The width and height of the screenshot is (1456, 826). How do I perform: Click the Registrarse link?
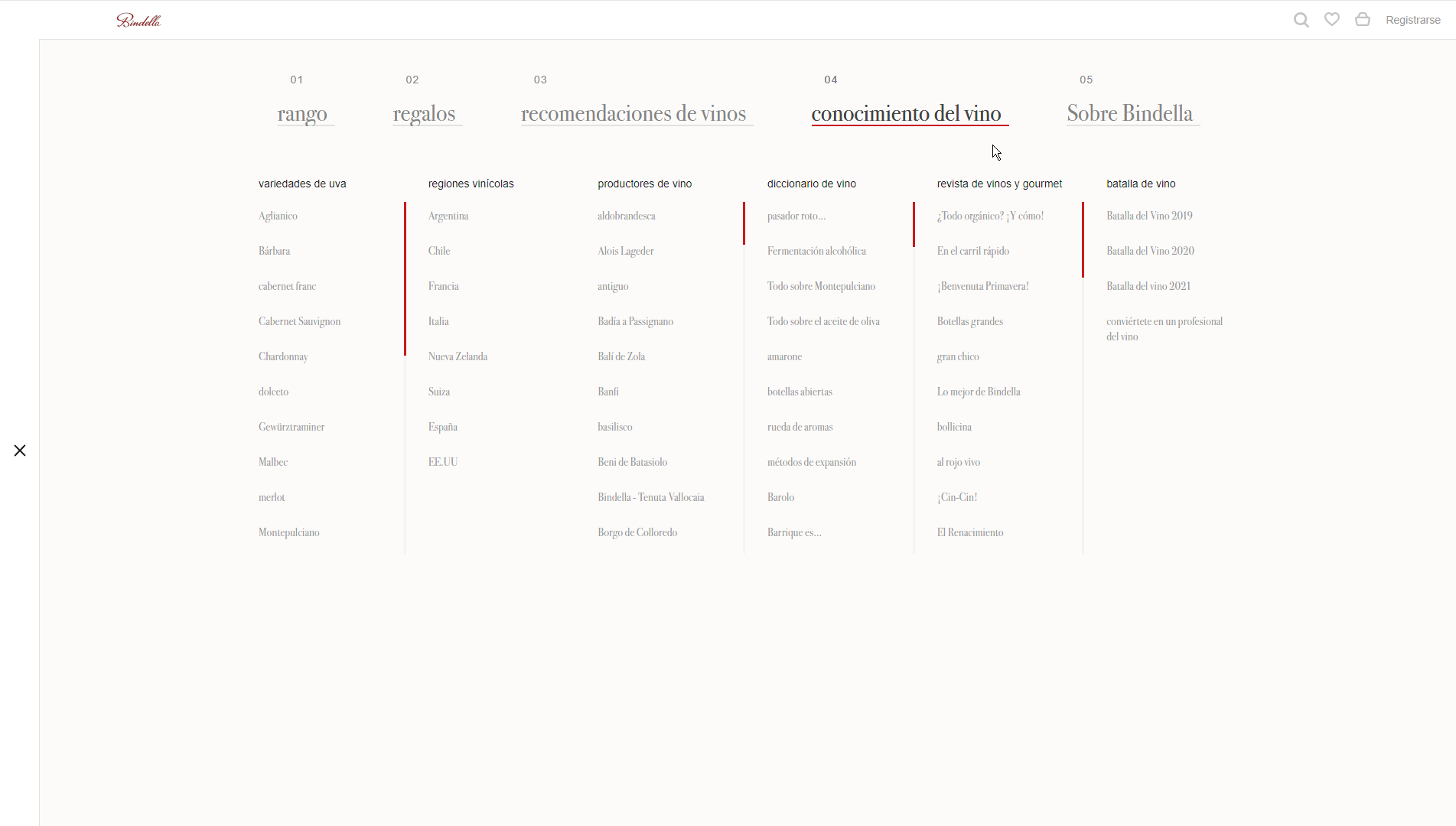click(1413, 19)
